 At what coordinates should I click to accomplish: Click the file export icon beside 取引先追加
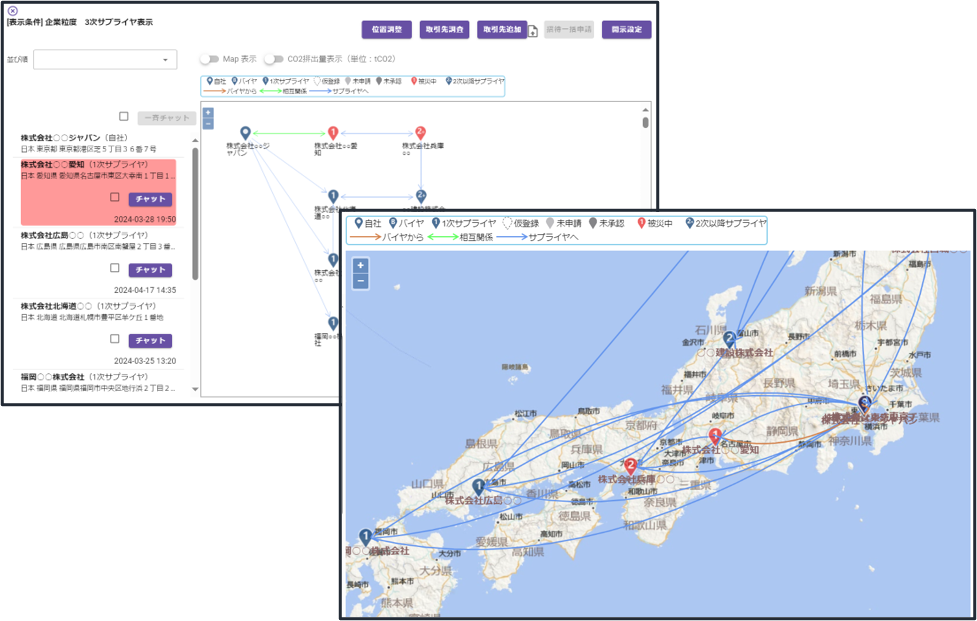coord(533,31)
